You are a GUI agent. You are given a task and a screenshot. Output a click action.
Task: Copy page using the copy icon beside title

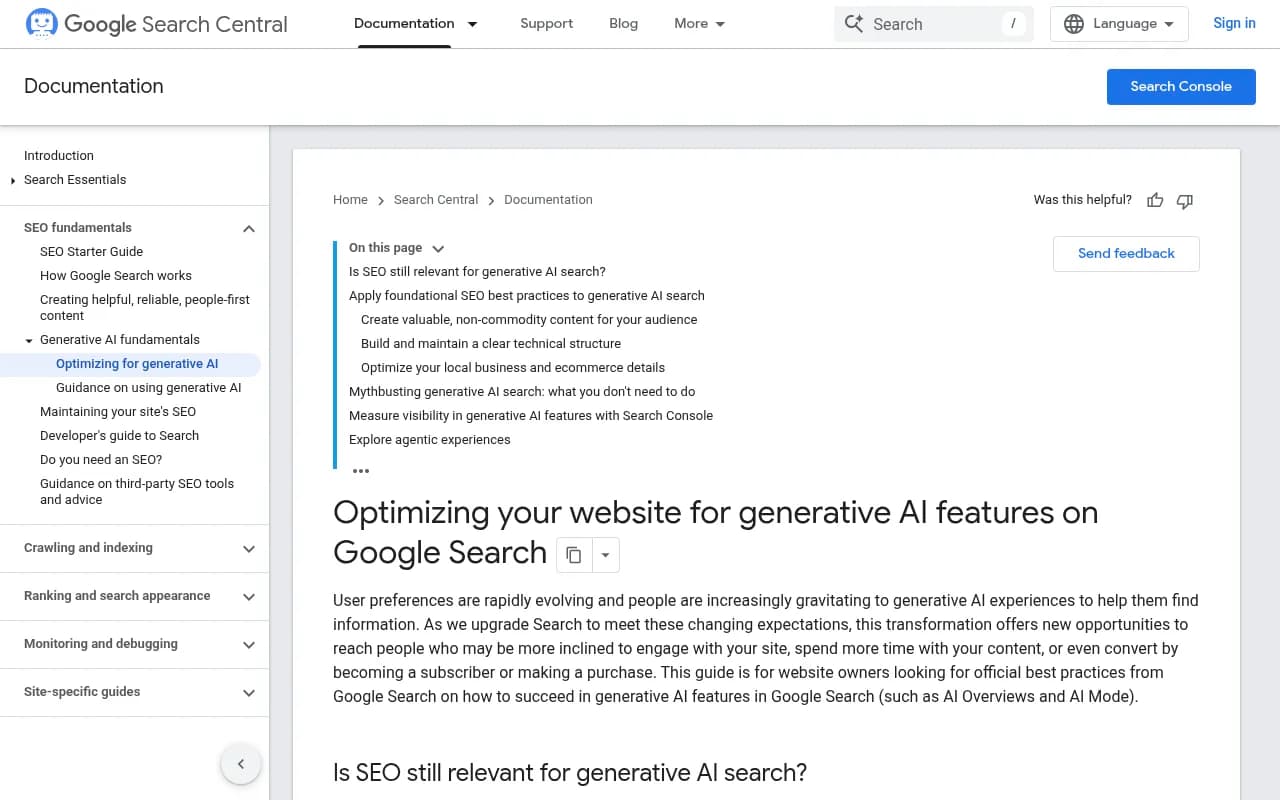[x=574, y=555]
